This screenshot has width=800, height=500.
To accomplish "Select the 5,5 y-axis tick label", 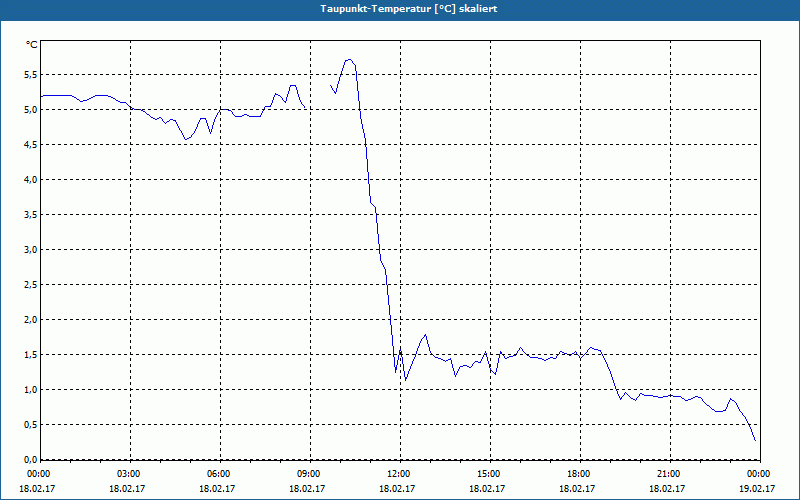I will [31, 74].
